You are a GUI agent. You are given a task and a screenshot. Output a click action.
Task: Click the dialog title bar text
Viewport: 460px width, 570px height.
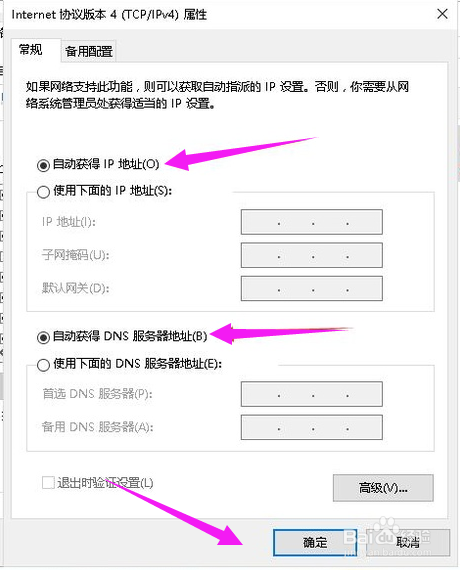coord(109,15)
